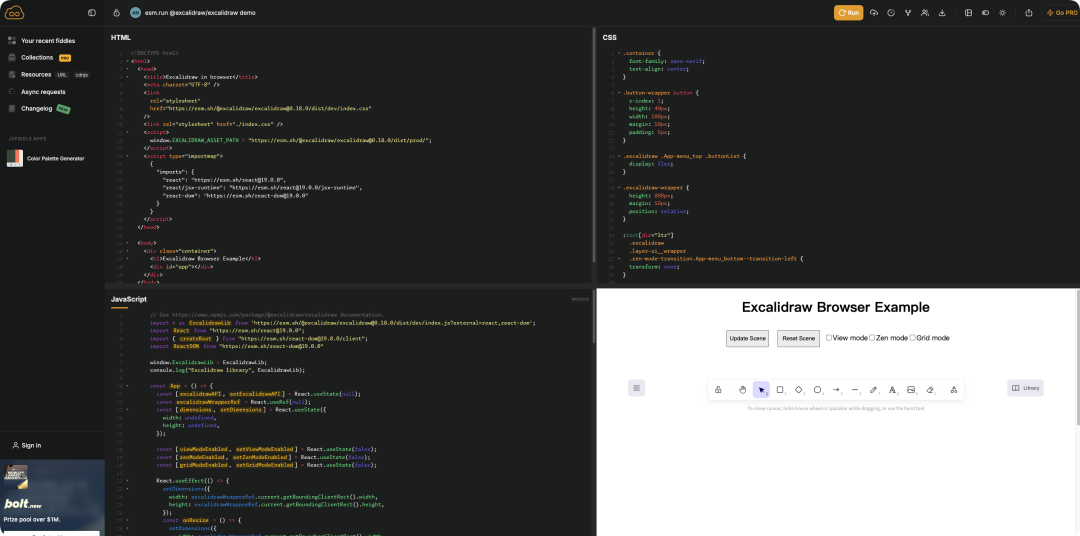Select the Excalidraw rectangle tool
The width and height of the screenshot is (1080, 536).
(x=780, y=390)
